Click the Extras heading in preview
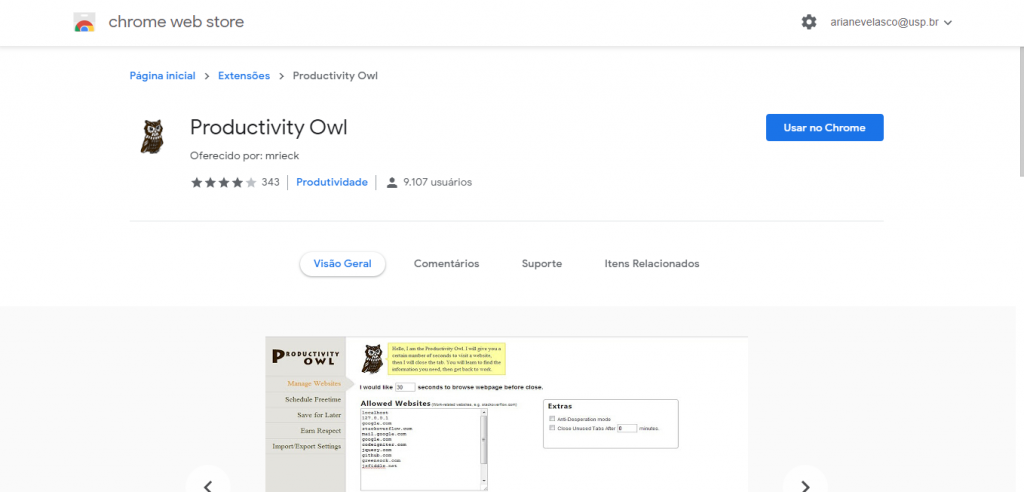The image size is (1024, 492). tap(560, 406)
